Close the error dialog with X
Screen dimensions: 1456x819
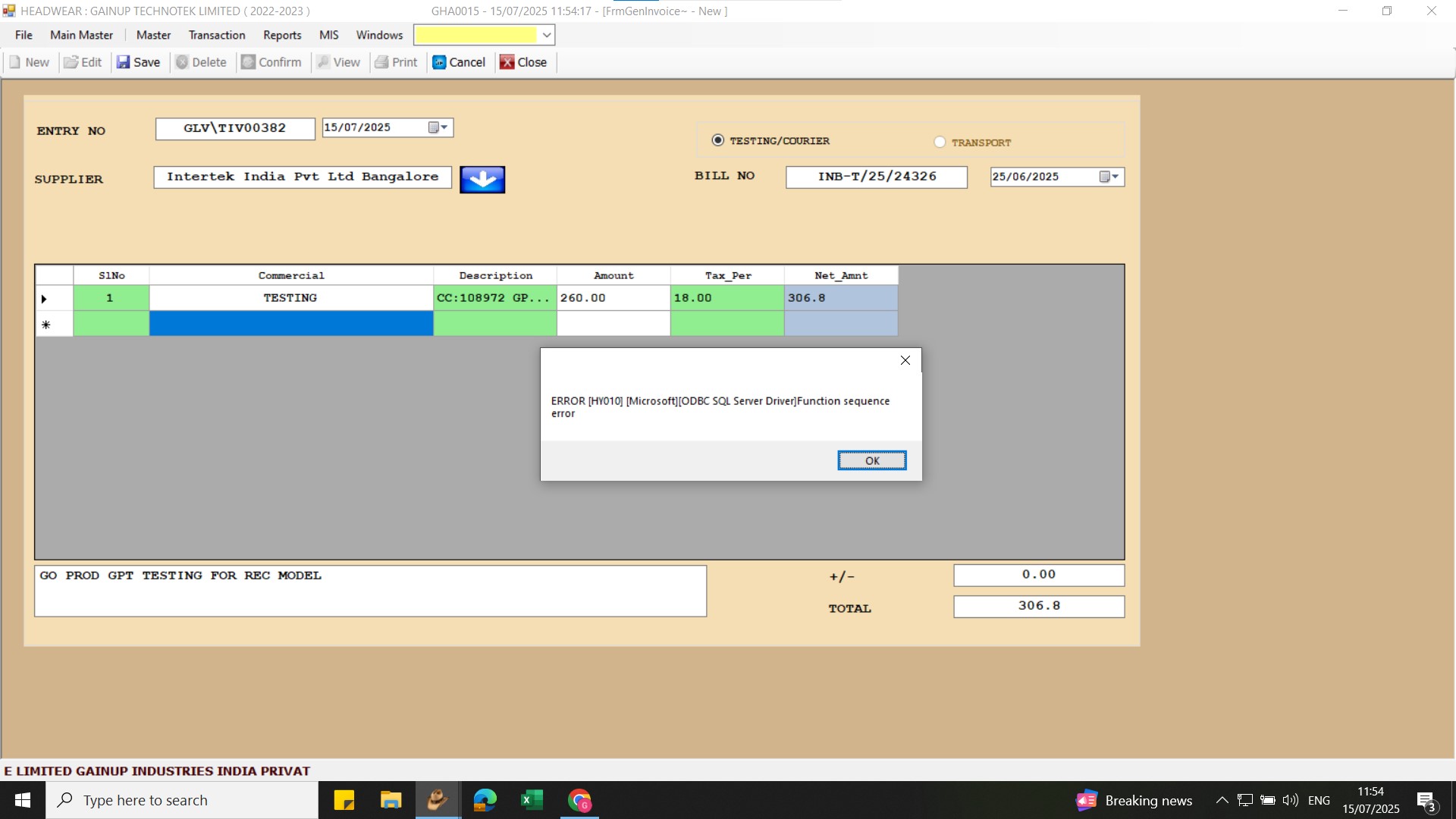(x=905, y=360)
